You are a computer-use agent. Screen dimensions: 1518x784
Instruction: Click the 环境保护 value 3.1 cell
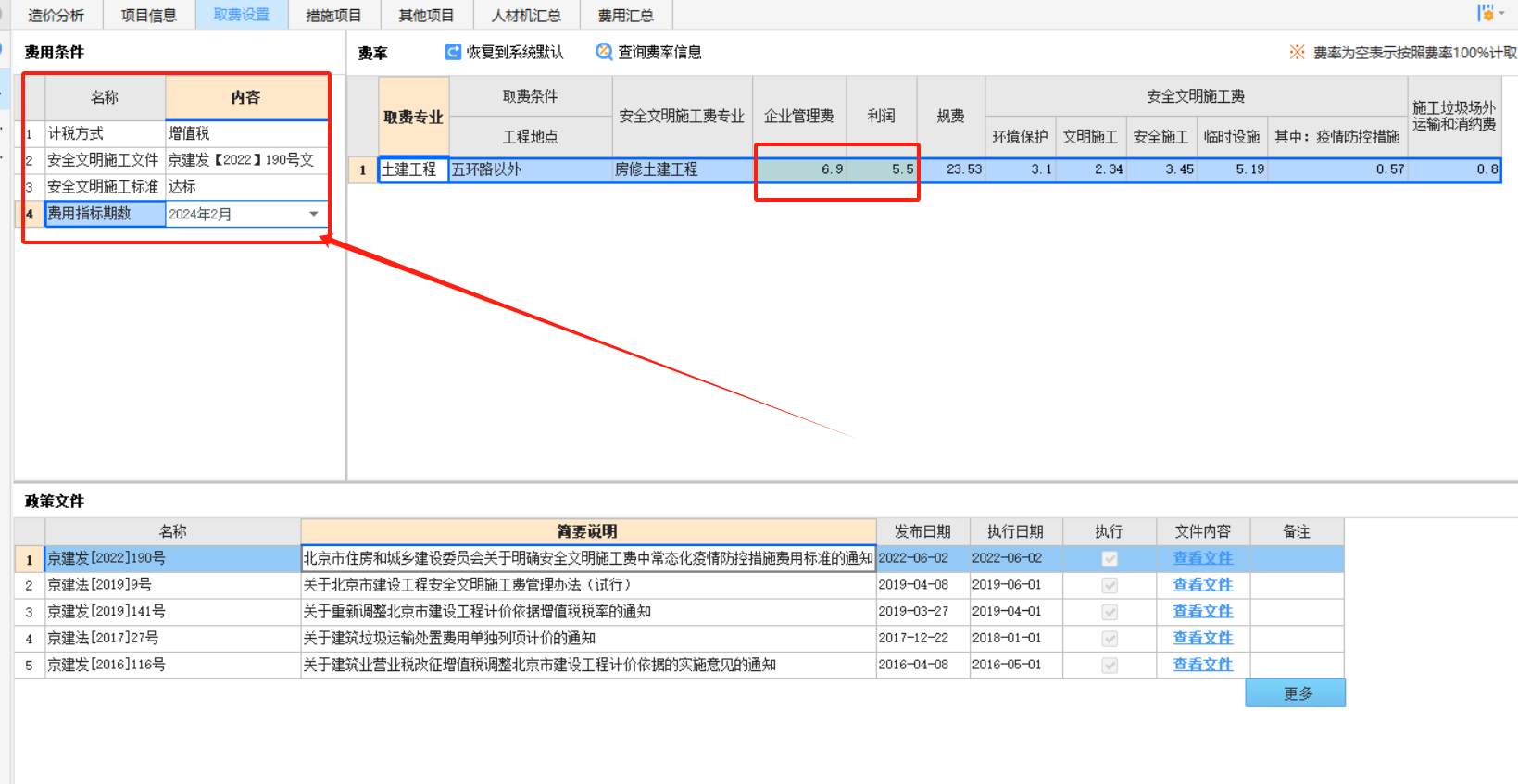[1021, 169]
